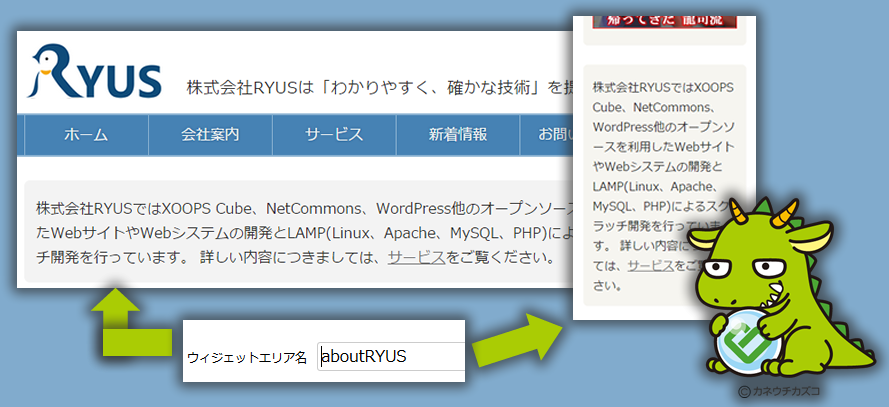
Task: Click the ウィジェットエリア名 label
Action: coord(247,358)
